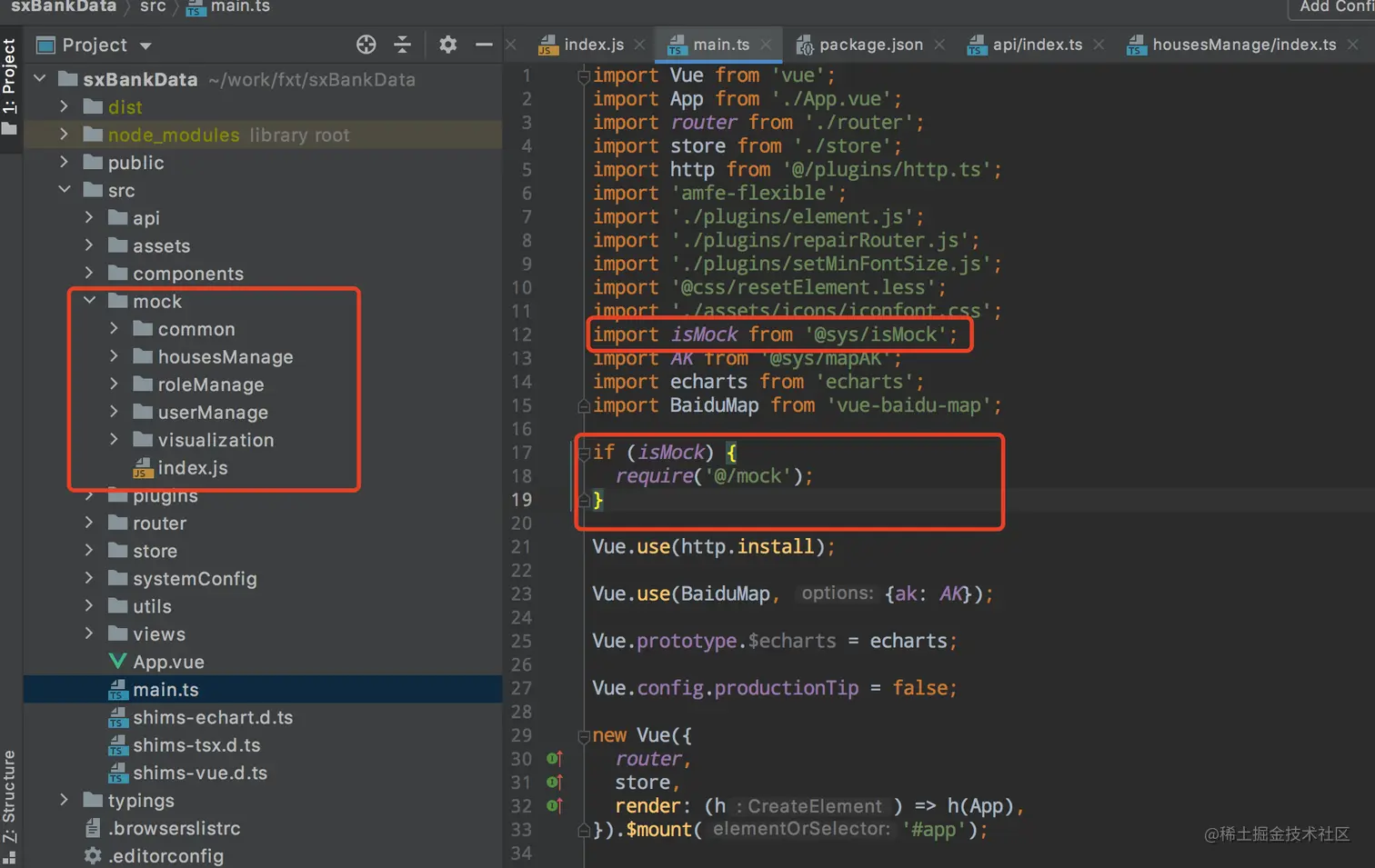Select the .editorconfig file
This screenshot has height=868, width=1375.
click(x=154, y=856)
